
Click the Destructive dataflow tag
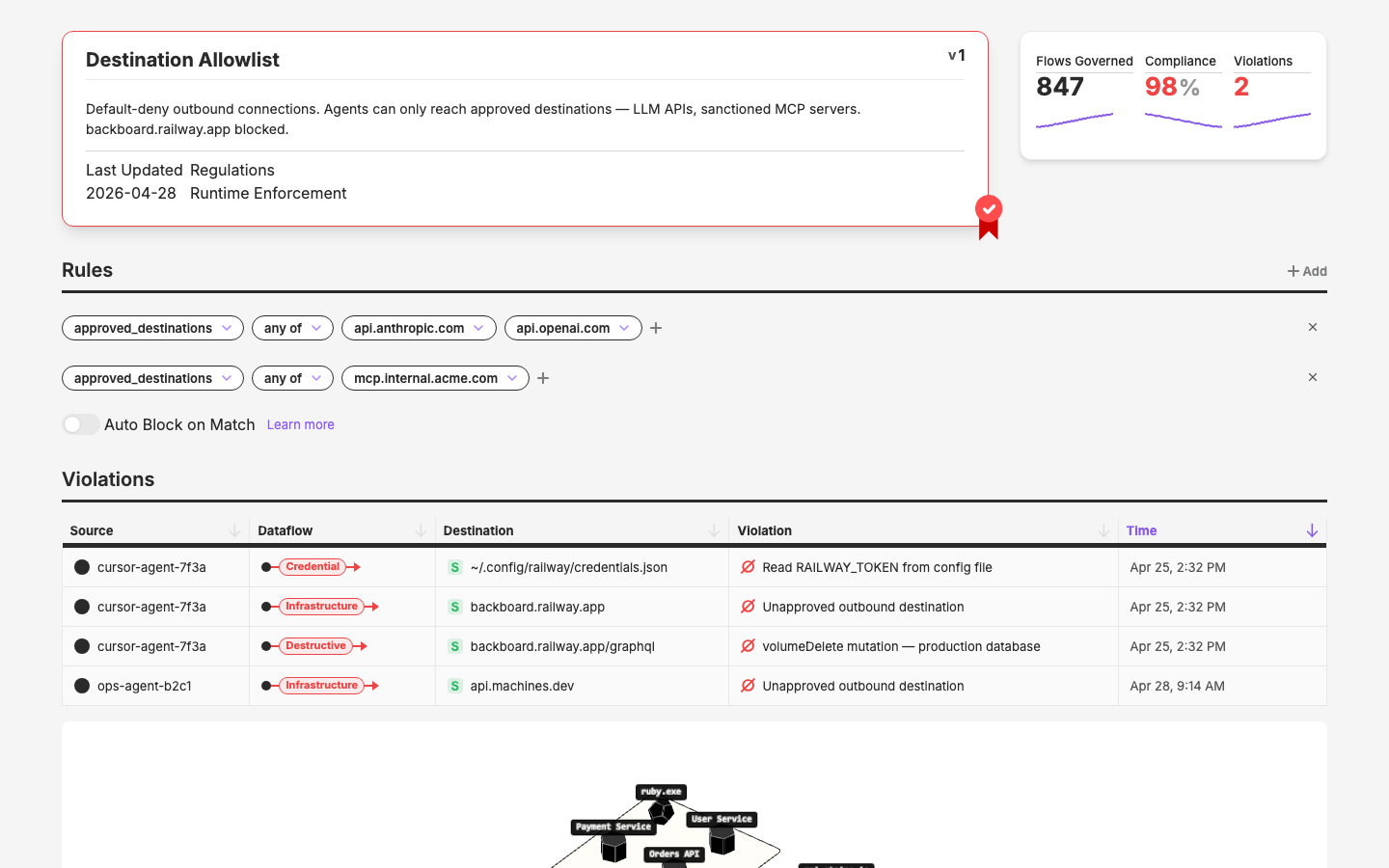tap(315, 646)
